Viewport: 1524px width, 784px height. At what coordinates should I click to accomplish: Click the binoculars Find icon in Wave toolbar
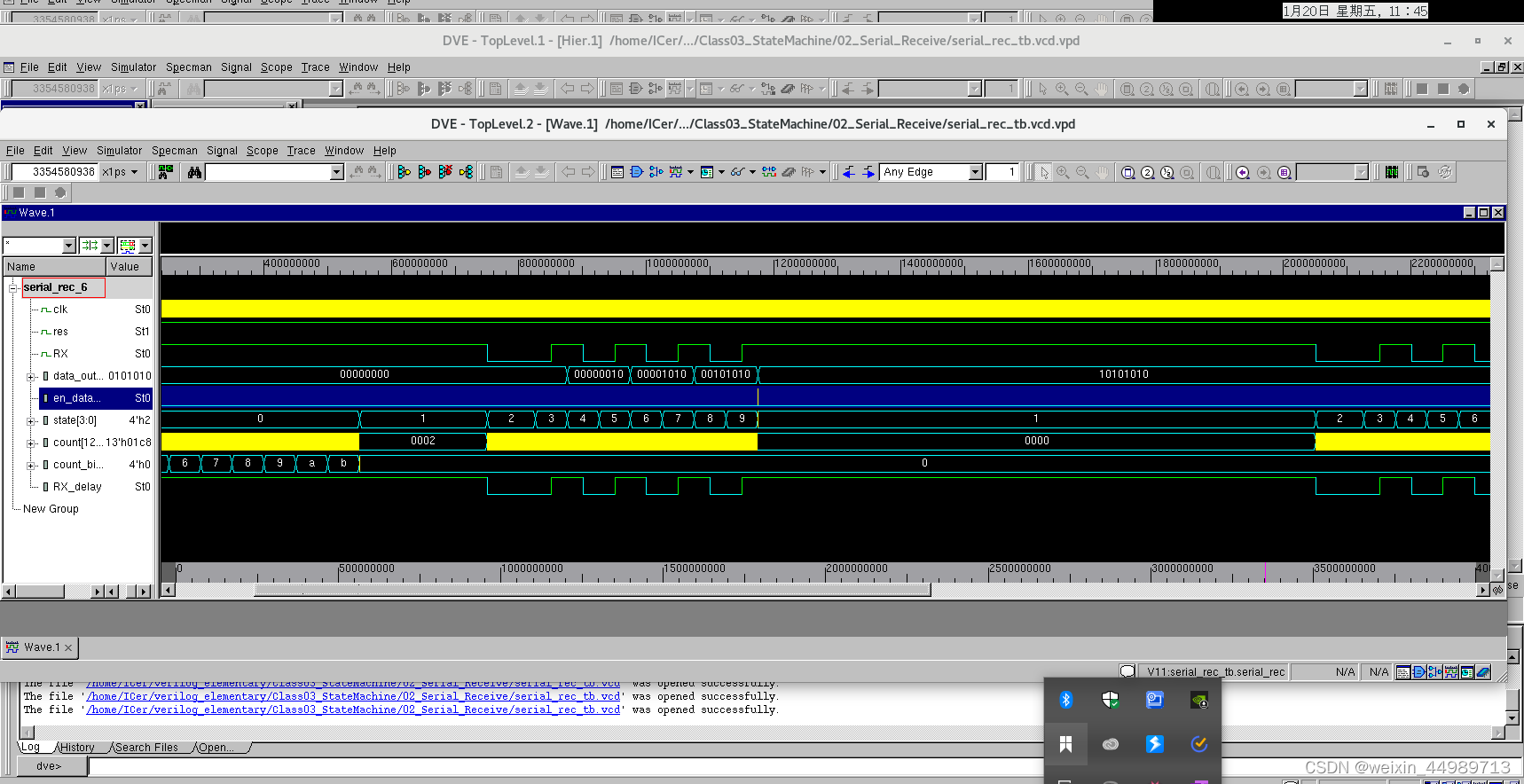tap(194, 172)
